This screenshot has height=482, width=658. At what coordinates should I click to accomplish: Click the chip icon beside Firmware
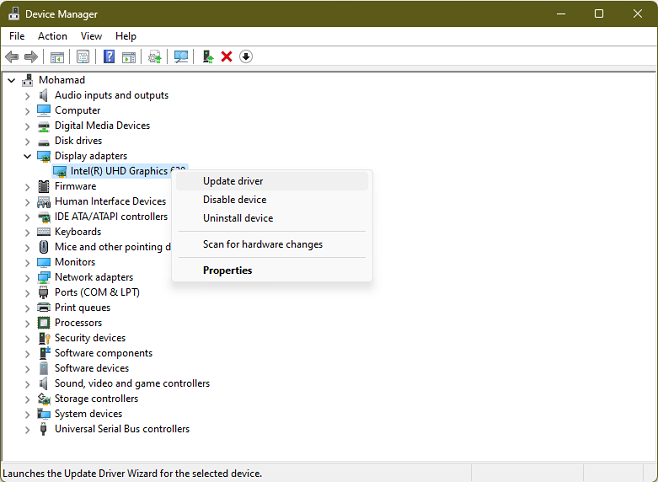[x=44, y=186]
